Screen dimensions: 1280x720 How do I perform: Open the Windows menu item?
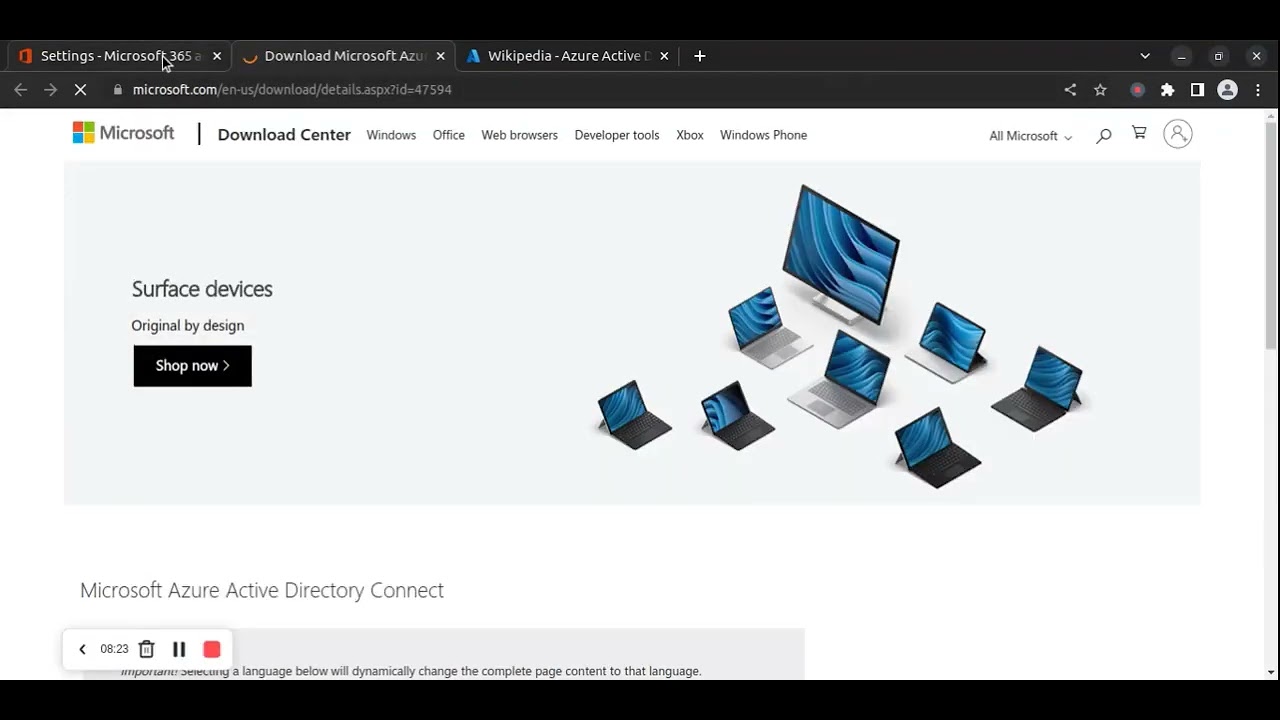[x=391, y=135]
